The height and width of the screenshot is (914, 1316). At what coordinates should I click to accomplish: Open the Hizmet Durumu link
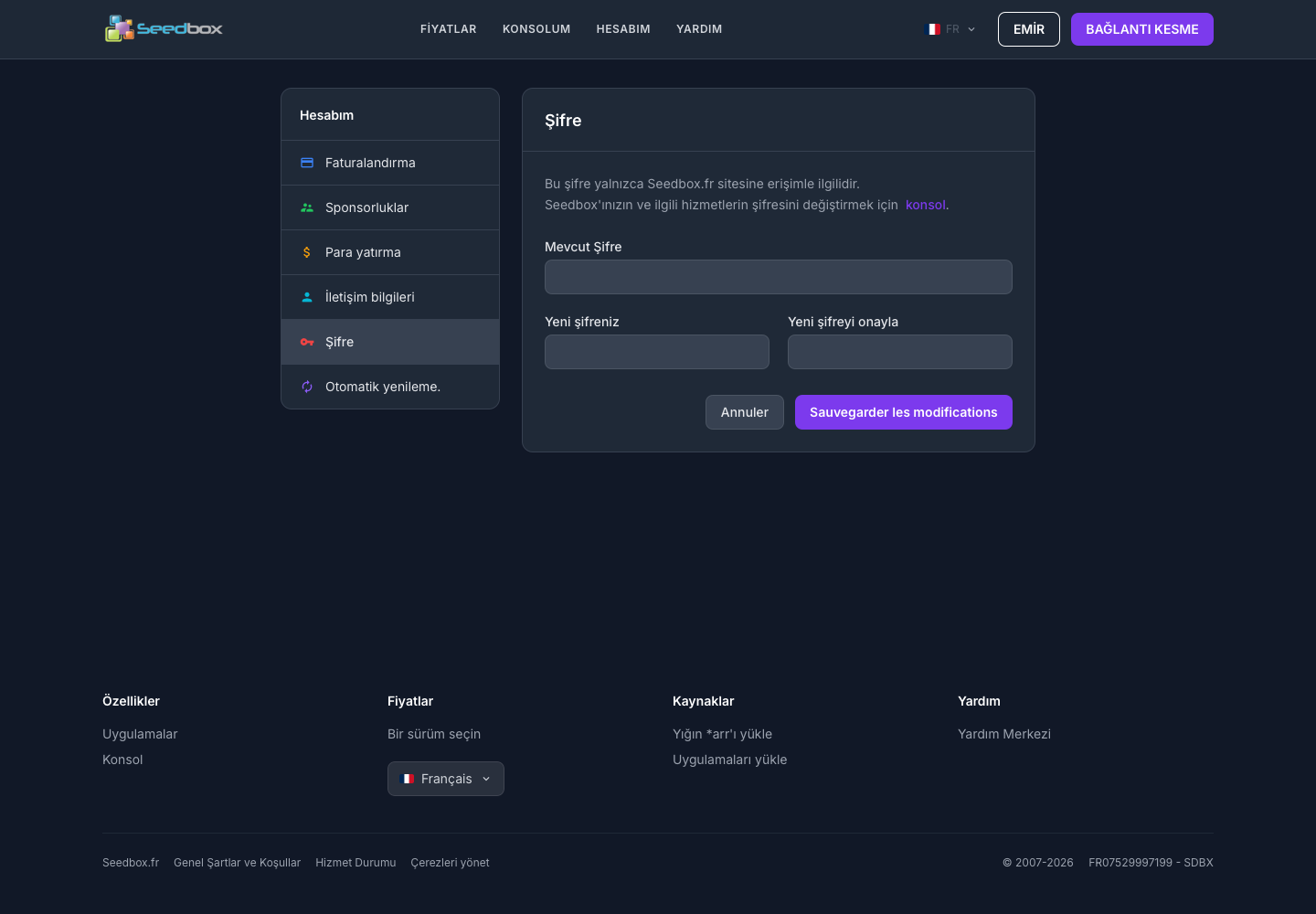356,863
